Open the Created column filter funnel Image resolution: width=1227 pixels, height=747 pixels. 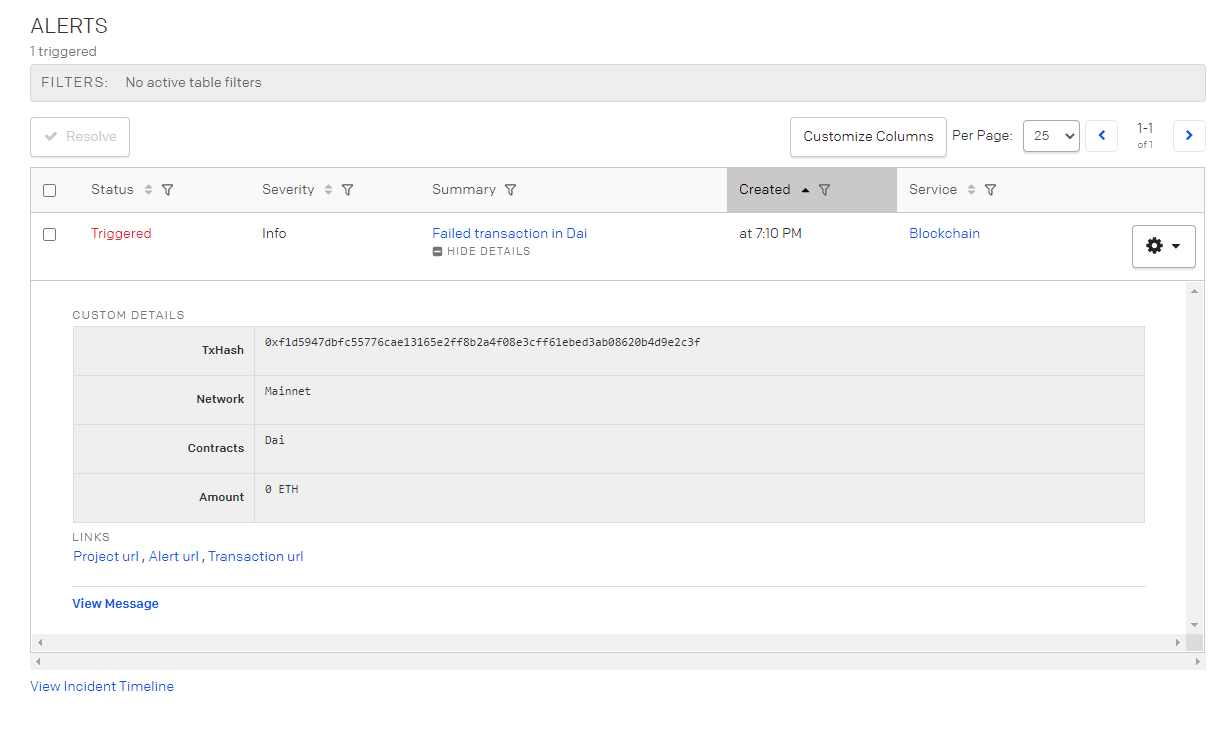coord(825,190)
